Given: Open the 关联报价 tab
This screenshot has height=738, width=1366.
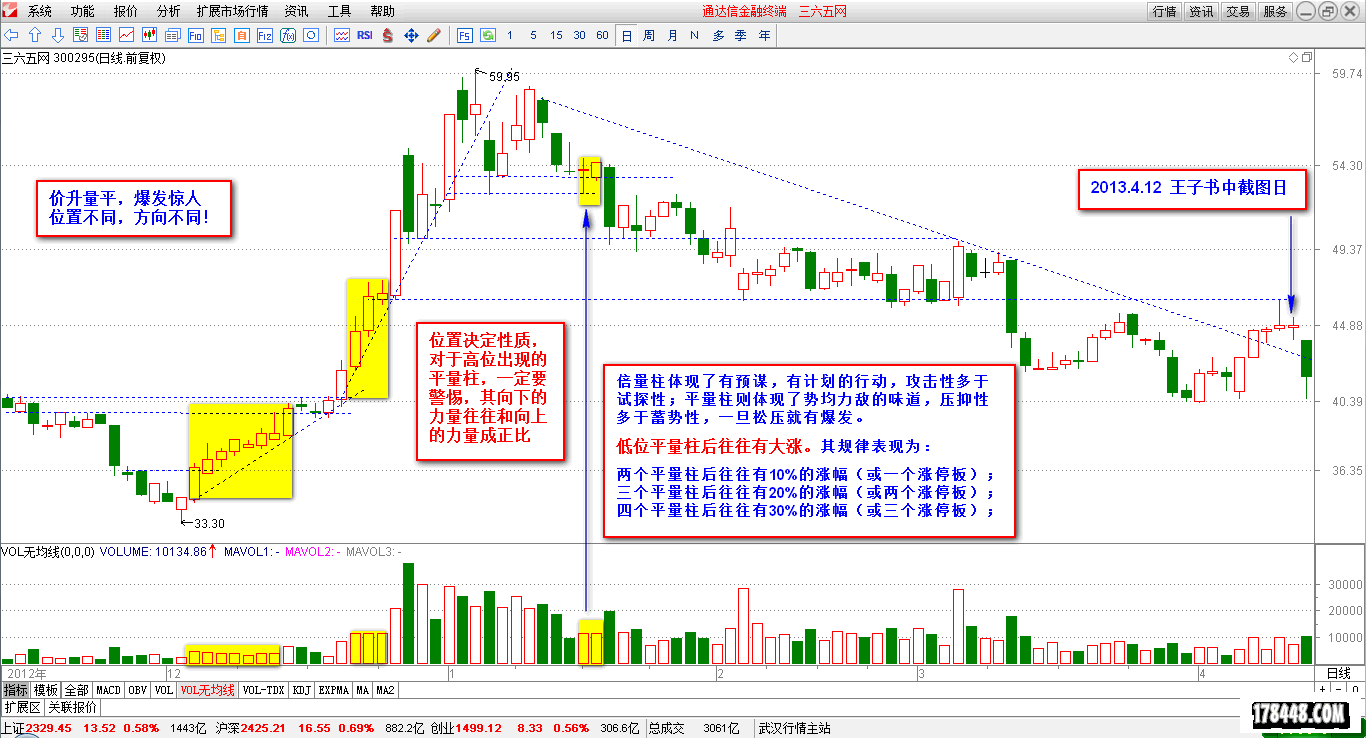Looking at the screenshot, I should (x=74, y=707).
